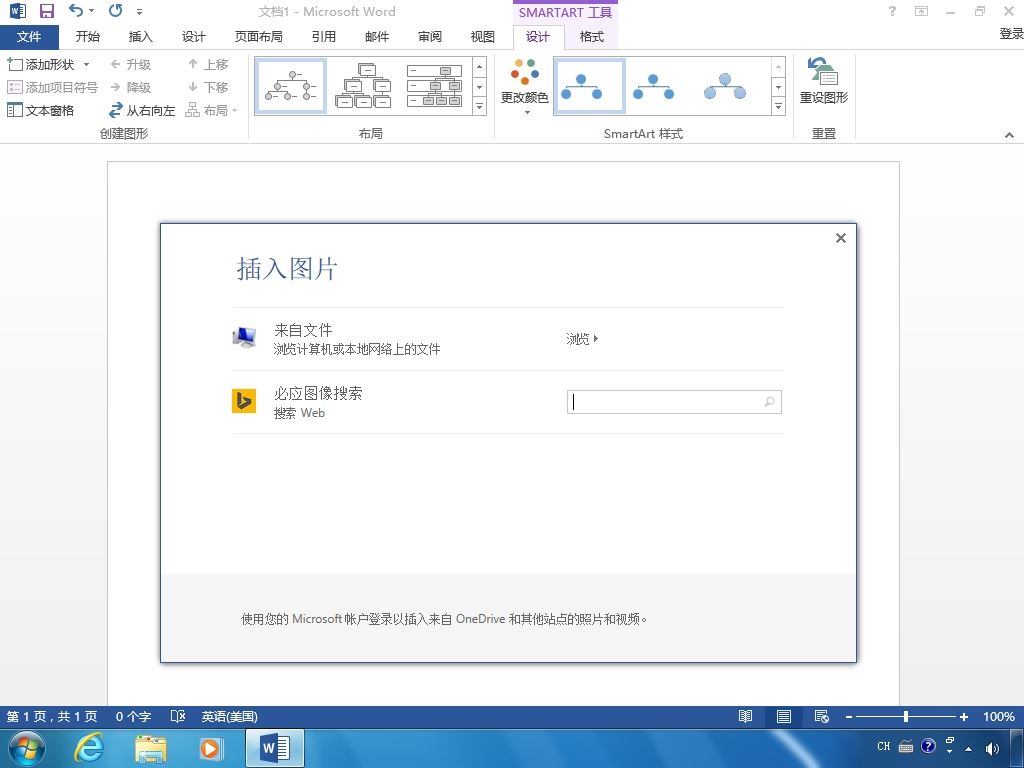Click 下移 move down button
The width and height of the screenshot is (1024, 768).
pyautogui.click(x=208, y=87)
